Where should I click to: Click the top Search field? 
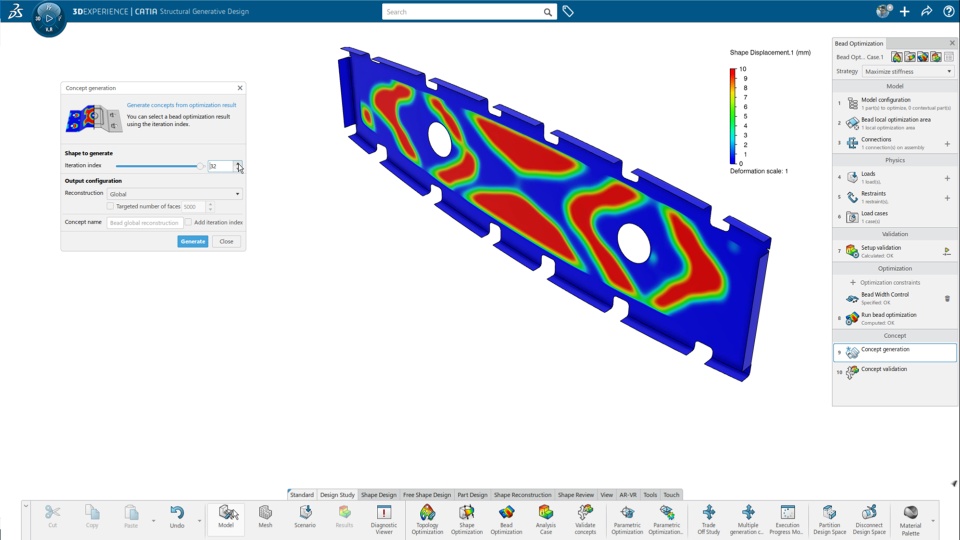[x=463, y=12]
